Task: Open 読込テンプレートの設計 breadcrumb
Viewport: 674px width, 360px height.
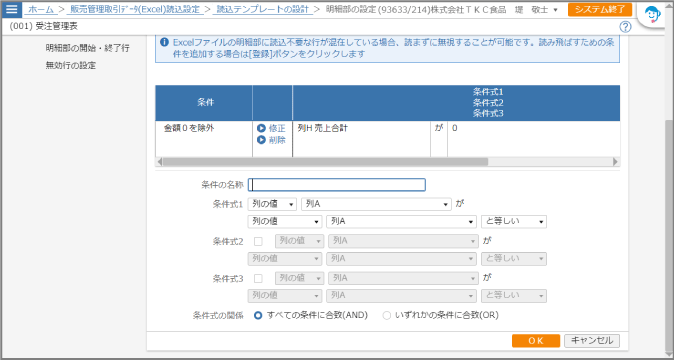Action: [x=263, y=9]
